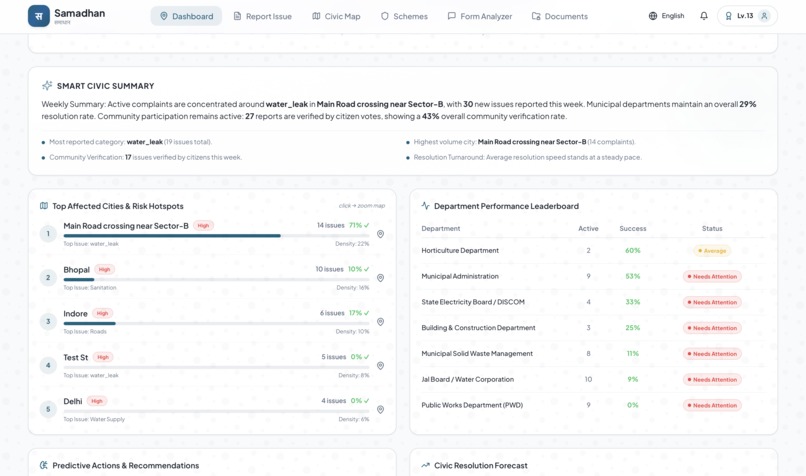The height and width of the screenshot is (476, 806).
Task: Open the Report Issue tab
Action: pyautogui.click(x=262, y=16)
